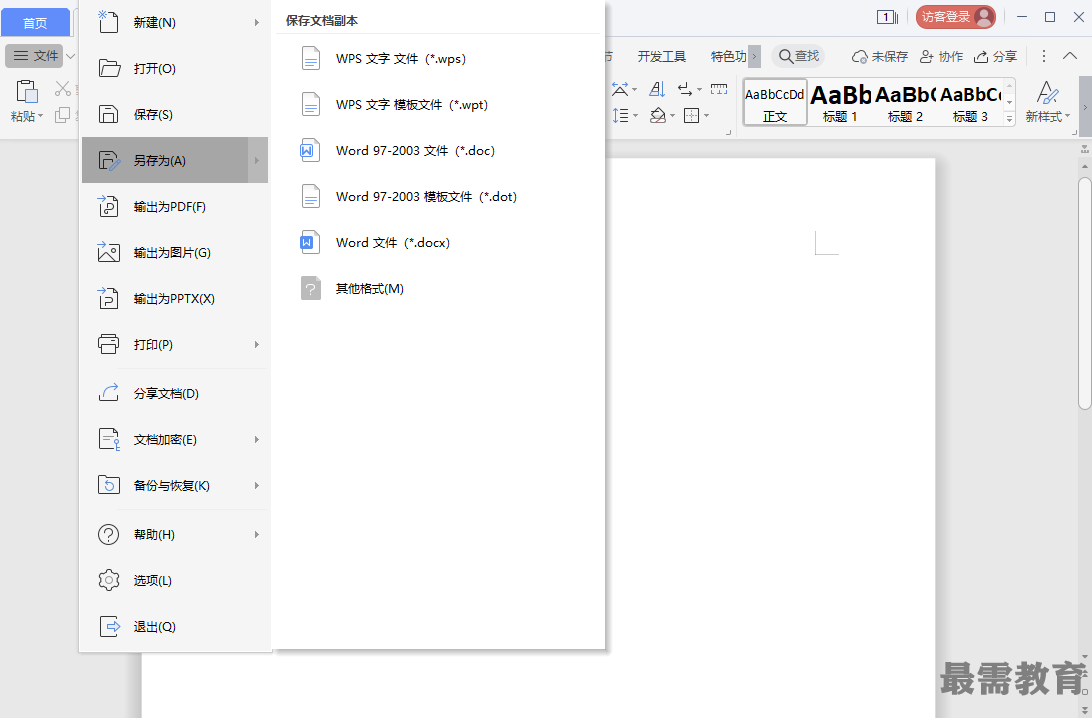Click the share arrow icon beside 分享文档
The height and width of the screenshot is (718, 1092).
point(109,393)
